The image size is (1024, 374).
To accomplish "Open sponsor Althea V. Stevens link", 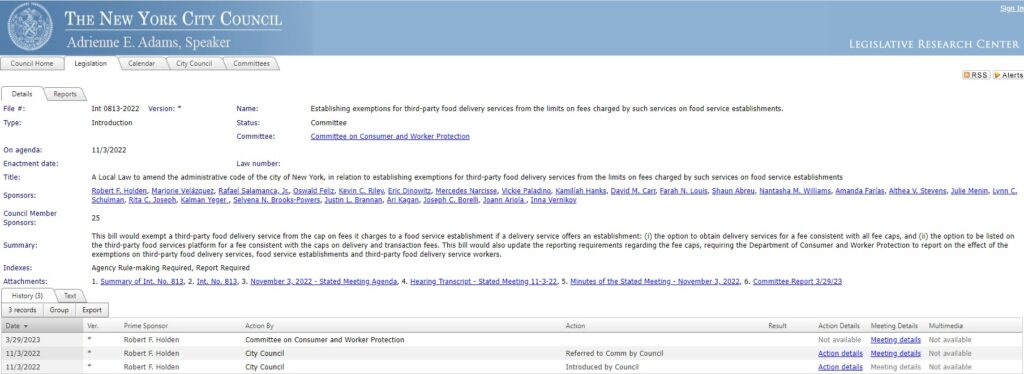I will (x=917, y=191).
